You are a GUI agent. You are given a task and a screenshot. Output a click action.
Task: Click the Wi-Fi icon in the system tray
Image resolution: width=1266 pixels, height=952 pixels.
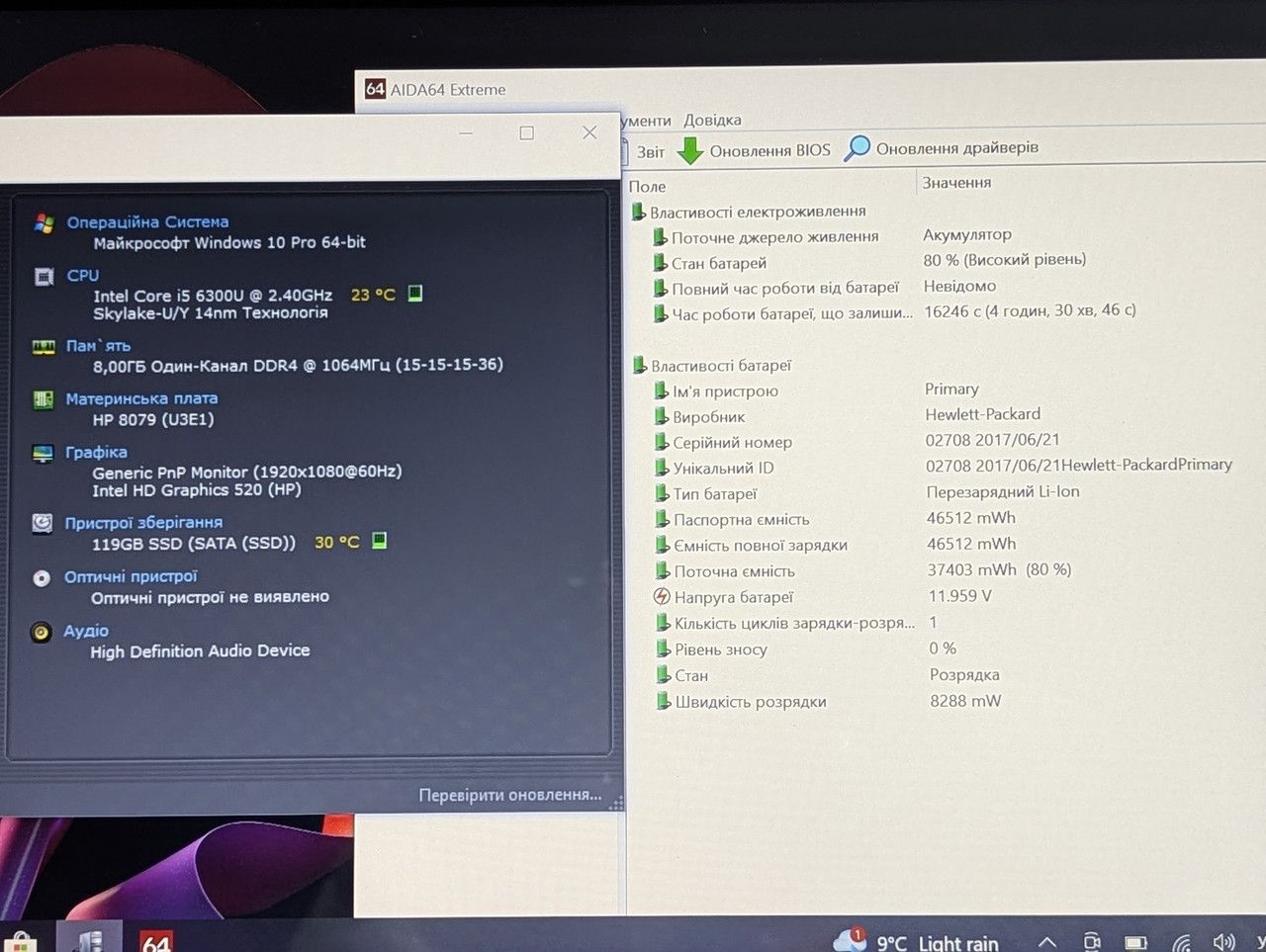click(1181, 943)
